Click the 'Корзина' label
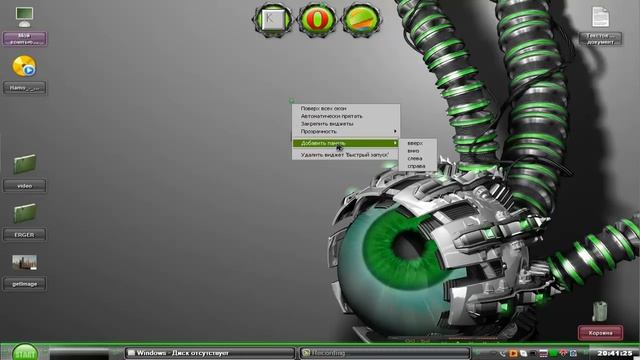The image size is (640, 360). click(600, 333)
